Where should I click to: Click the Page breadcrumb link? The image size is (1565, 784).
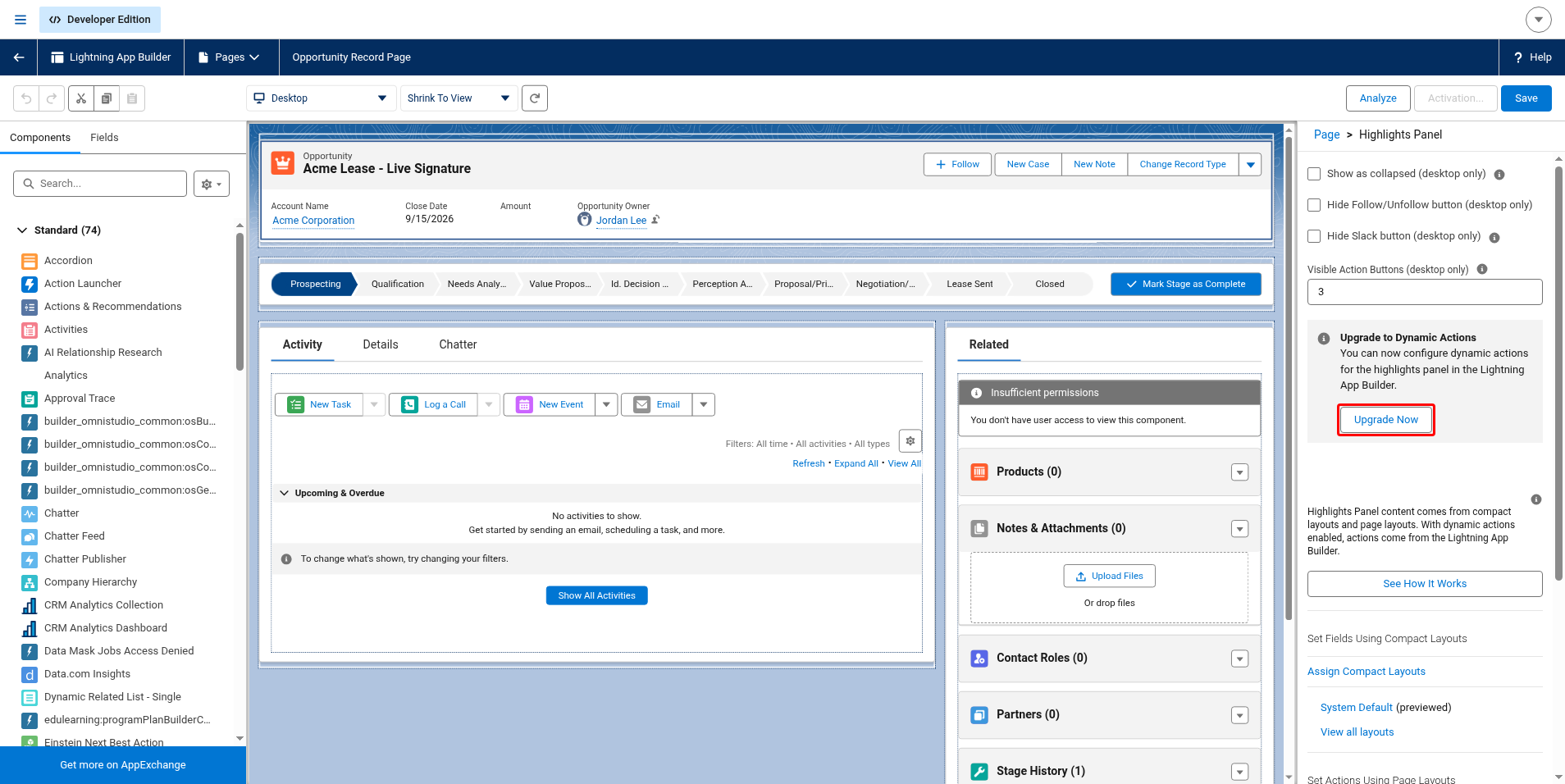[x=1326, y=134]
